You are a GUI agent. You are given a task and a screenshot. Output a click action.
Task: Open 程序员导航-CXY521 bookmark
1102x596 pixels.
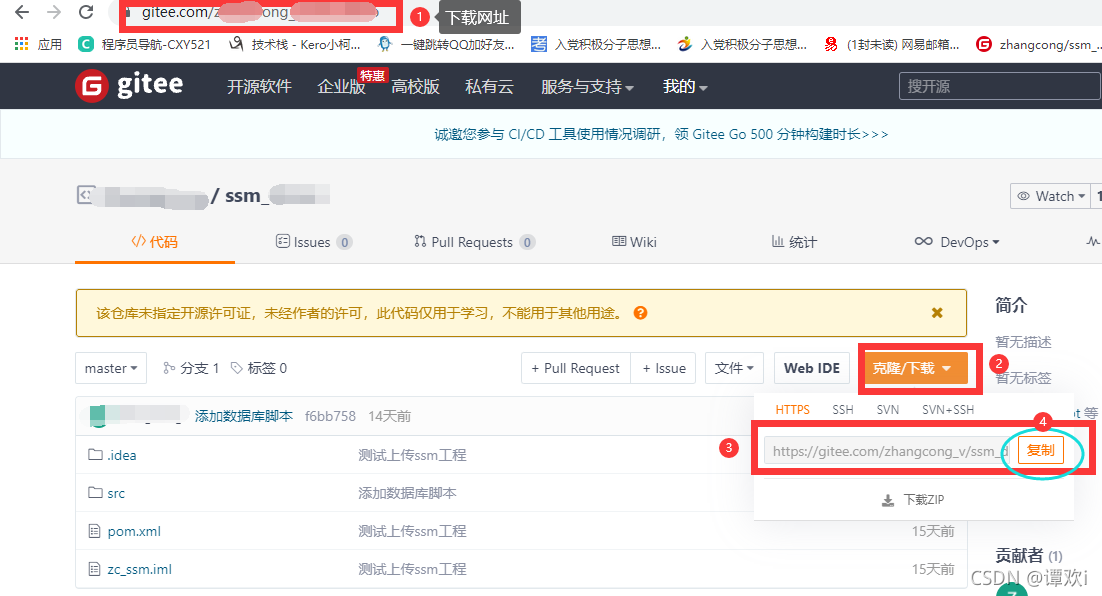pyautogui.click(x=145, y=44)
